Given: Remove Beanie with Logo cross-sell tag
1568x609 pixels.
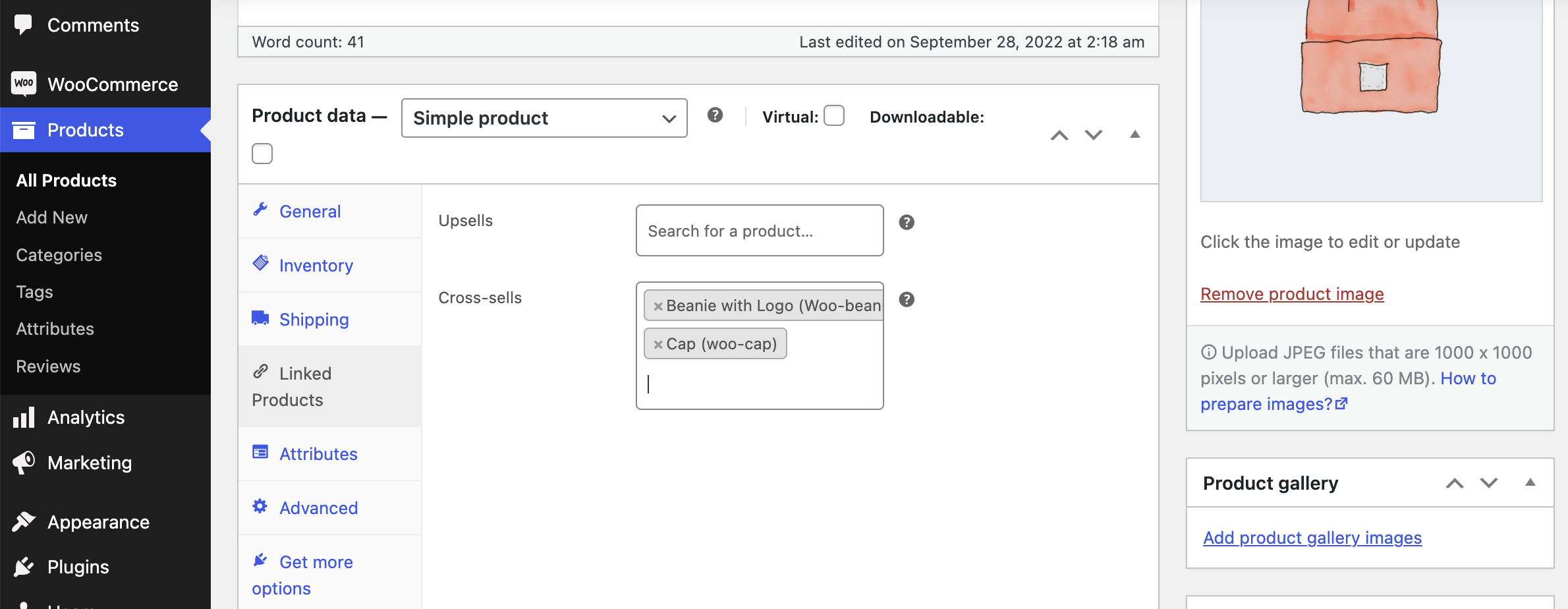Looking at the screenshot, I should pyautogui.click(x=658, y=306).
